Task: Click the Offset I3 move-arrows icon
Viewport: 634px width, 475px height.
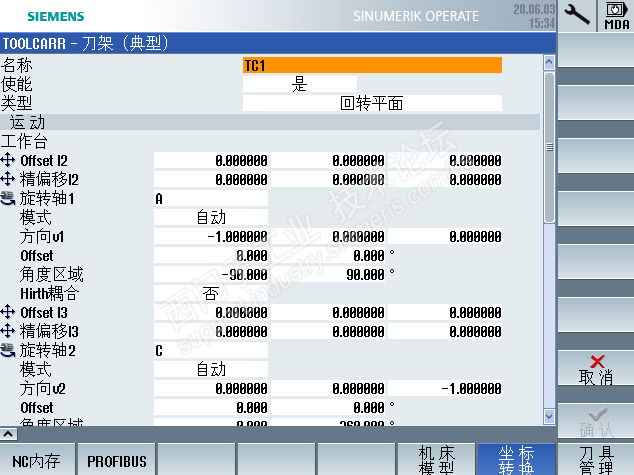Action: pos(8,312)
